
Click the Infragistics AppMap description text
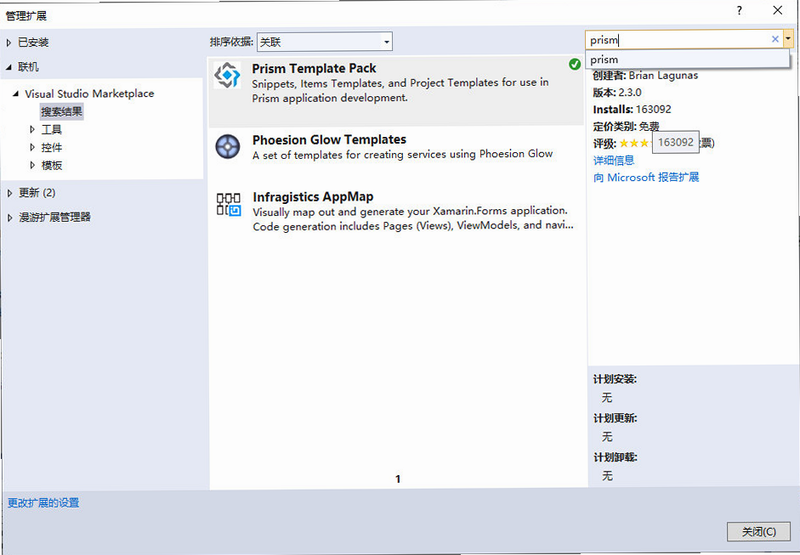pyautogui.click(x=413, y=218)
